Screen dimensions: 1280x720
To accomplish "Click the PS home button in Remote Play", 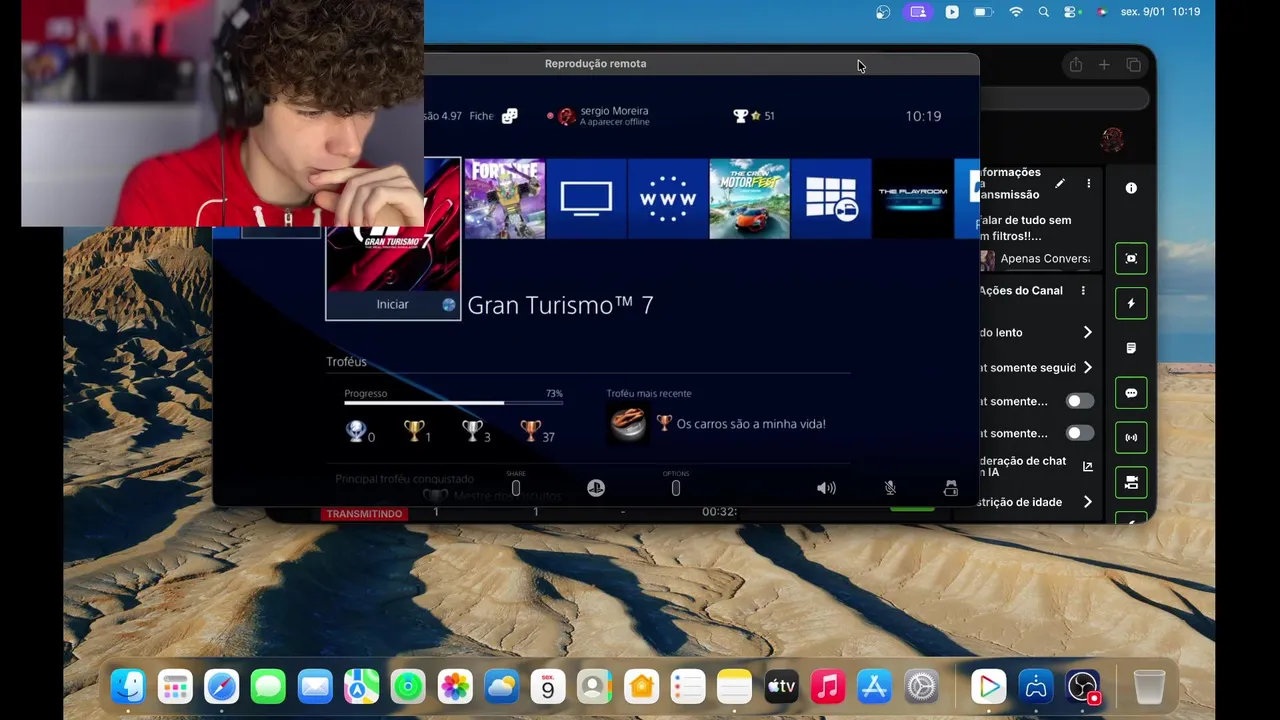I will (x=596, y=488).
